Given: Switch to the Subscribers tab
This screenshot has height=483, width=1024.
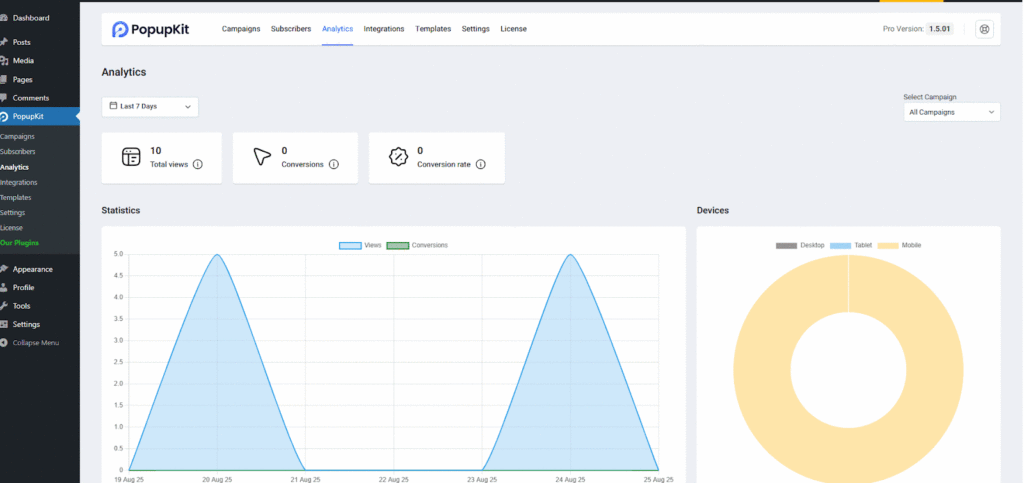Looking at the screenshot, I should (x=290, y=29).
